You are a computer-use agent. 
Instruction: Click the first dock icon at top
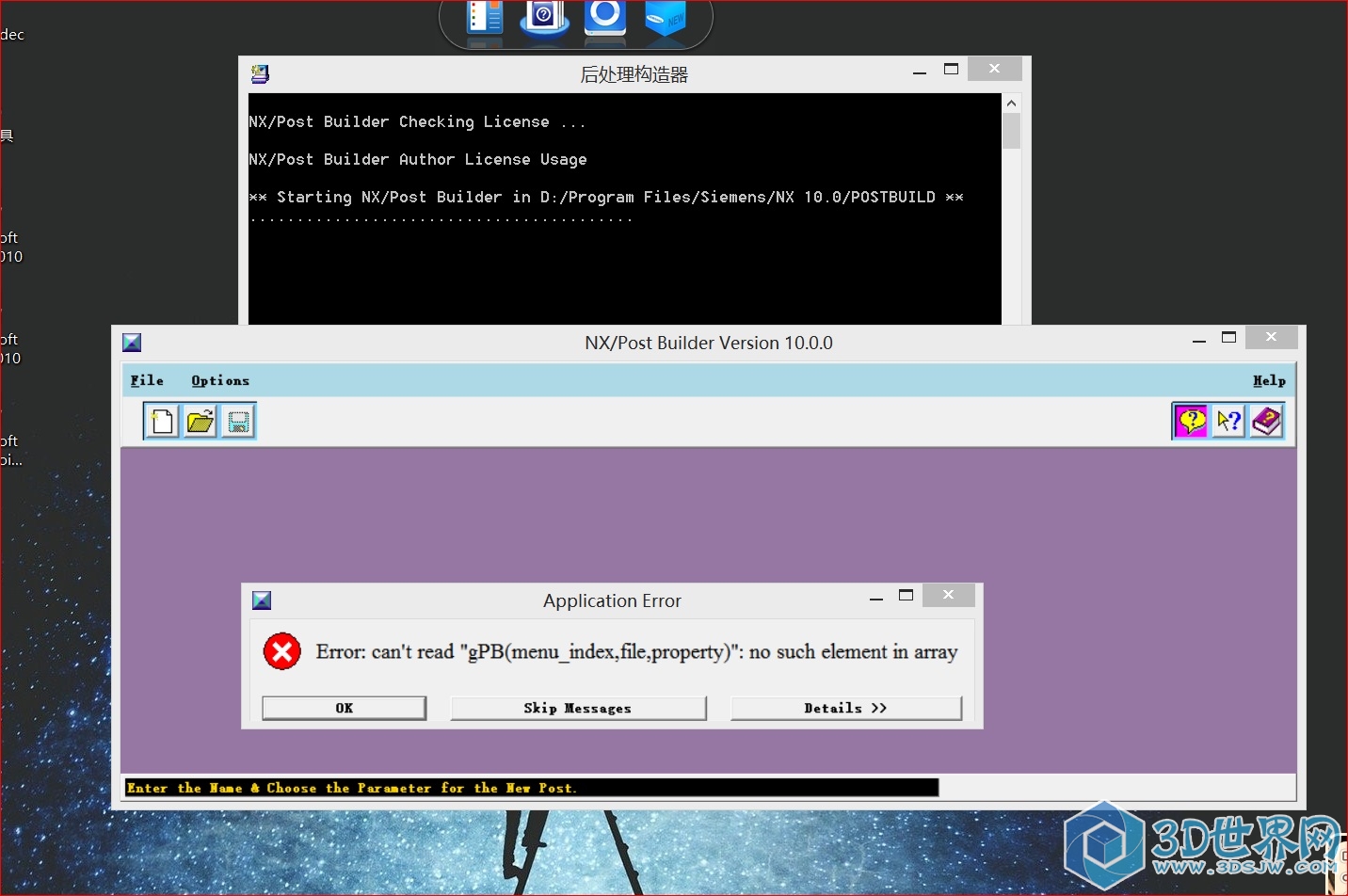click(x=486, y=19)
